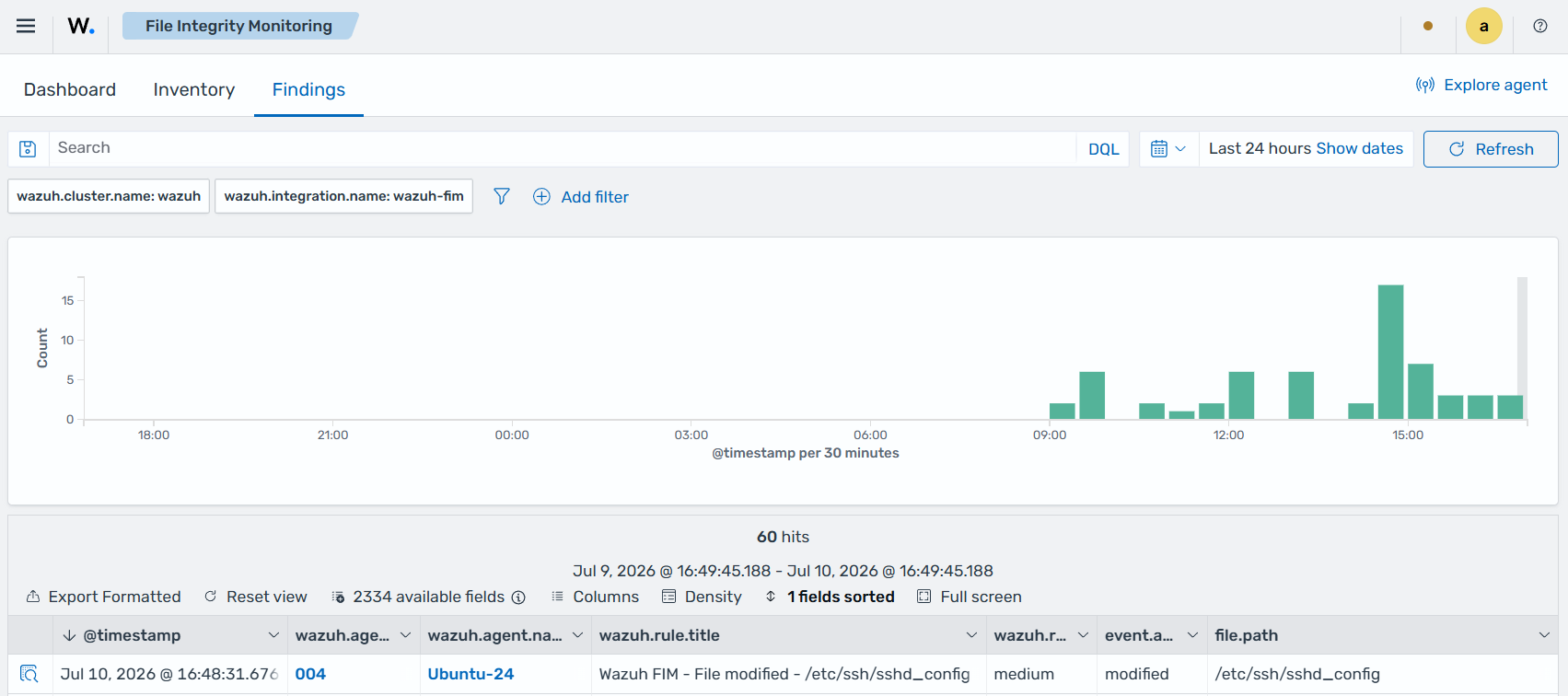Click the plus icon beside Add filter

point(541,197)
